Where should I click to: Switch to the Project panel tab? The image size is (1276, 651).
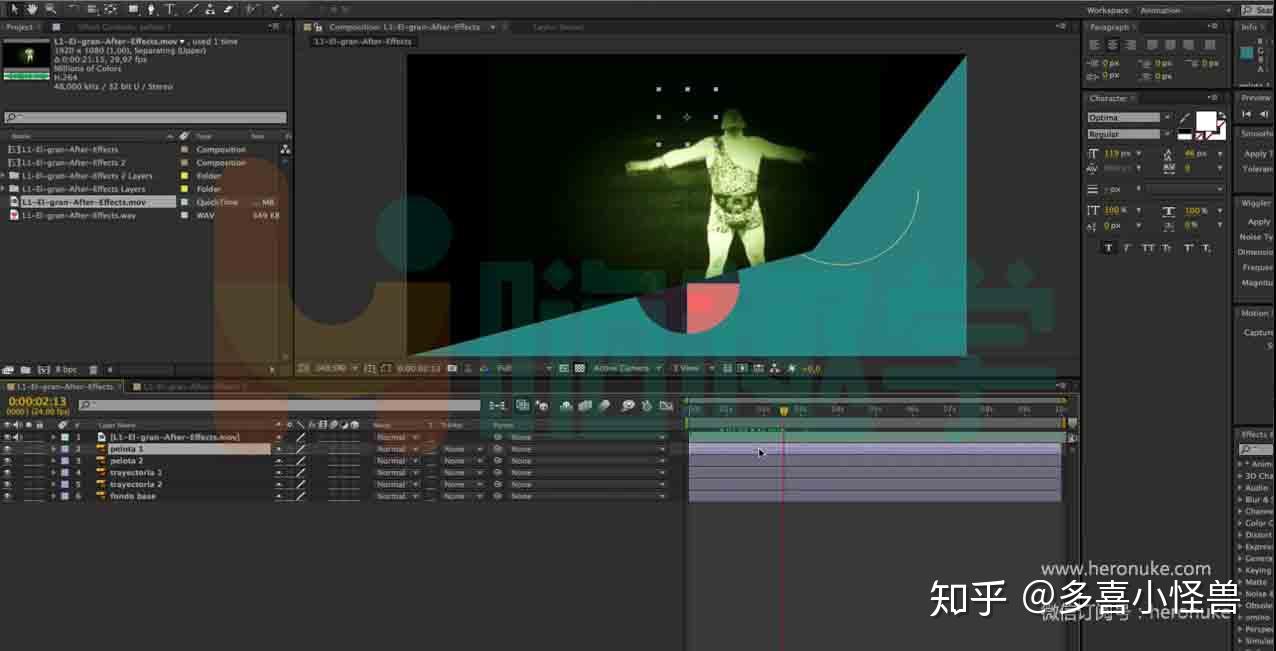[x=19, y=27]
